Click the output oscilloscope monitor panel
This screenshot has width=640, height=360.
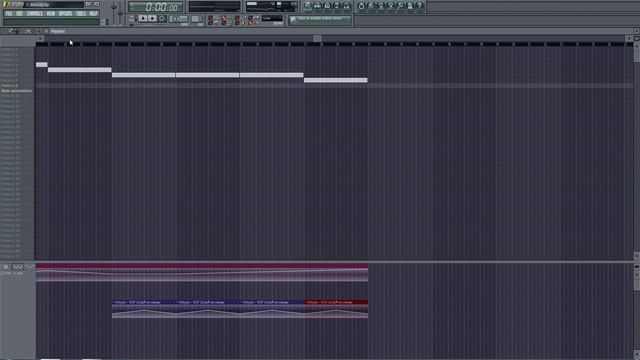point(214,7)
